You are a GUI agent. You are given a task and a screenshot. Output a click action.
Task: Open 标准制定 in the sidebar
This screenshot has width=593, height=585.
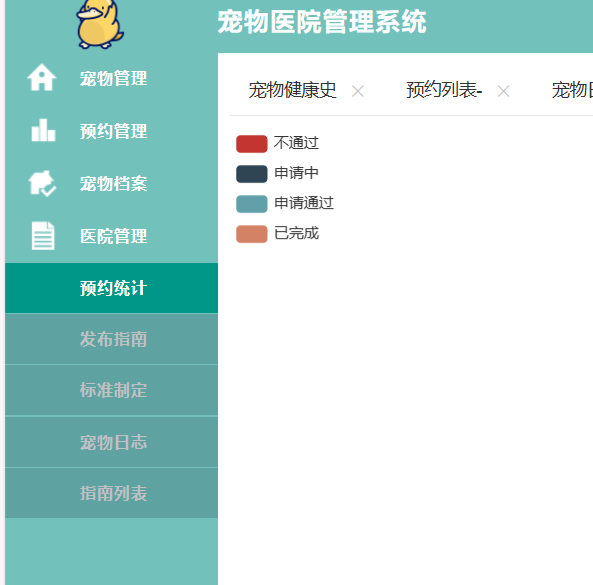(112, 390)
